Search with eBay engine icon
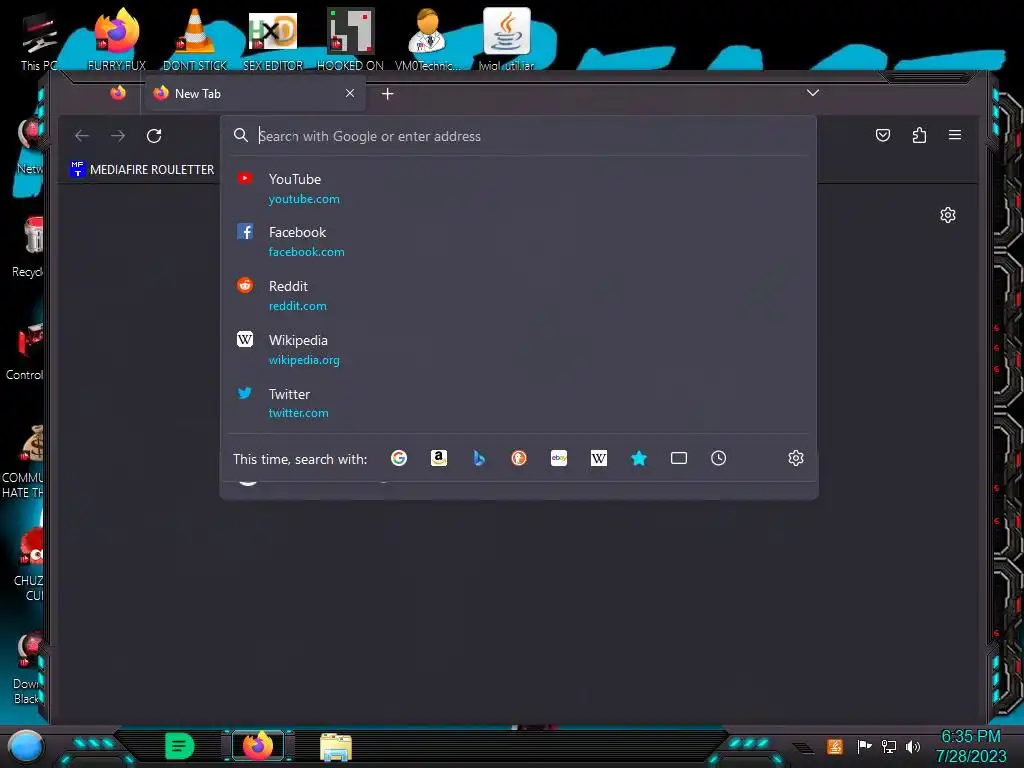Viewport: 1024px width, 768px height. (x=559, y=458)
